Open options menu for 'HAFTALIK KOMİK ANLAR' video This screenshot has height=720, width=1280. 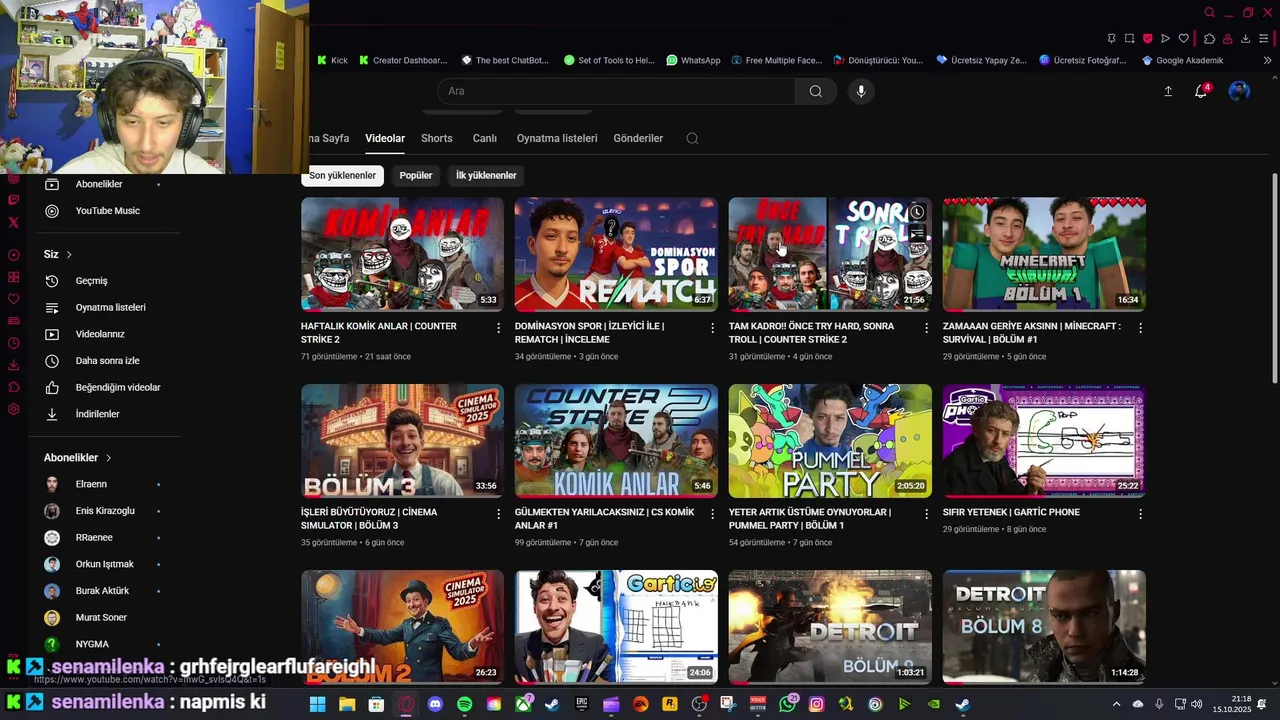point(498,328)
